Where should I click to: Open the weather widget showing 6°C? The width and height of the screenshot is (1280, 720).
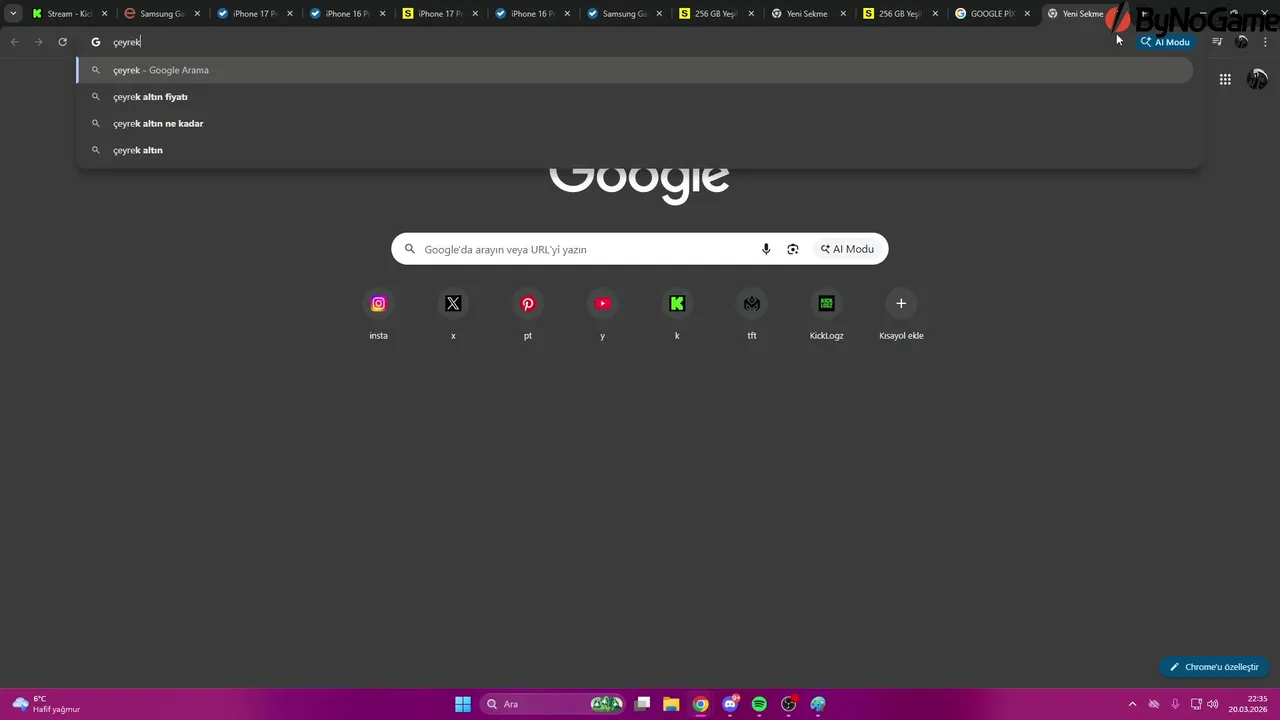tap(45, 704)
